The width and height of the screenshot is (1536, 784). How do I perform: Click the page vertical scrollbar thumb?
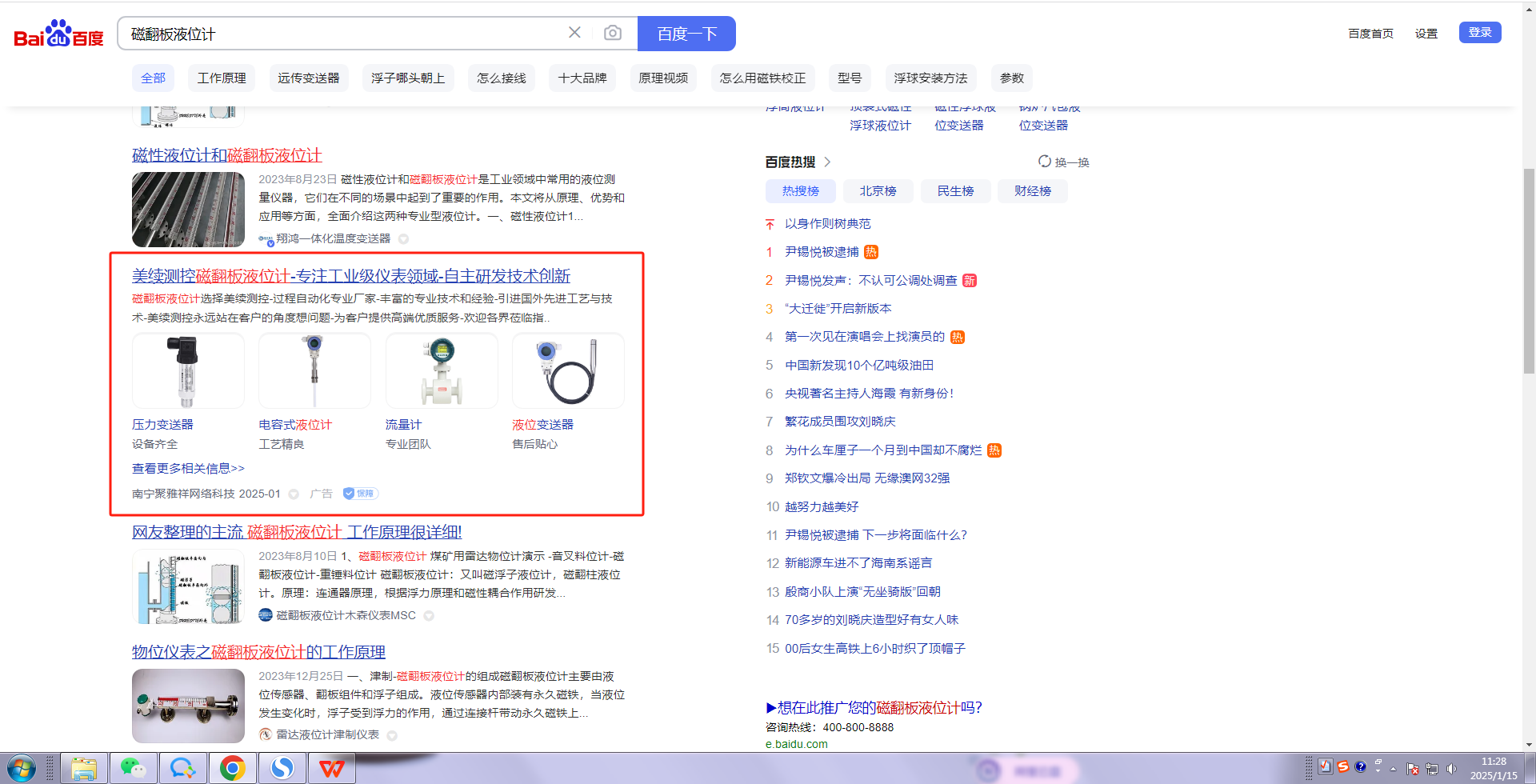(1529, 270)
